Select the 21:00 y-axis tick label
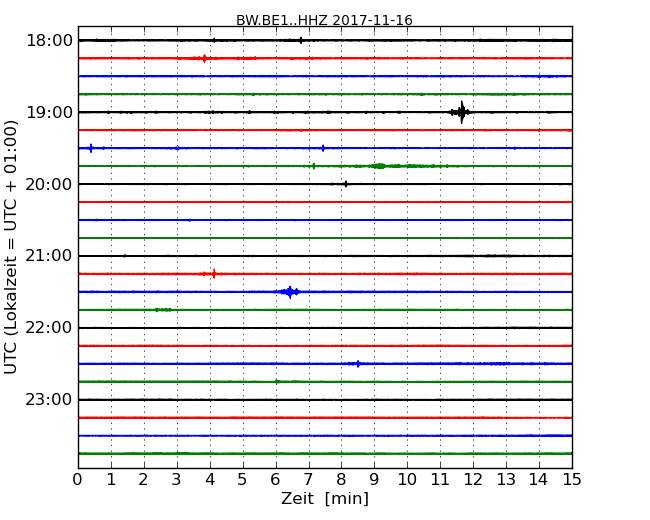650x520 pixels. pyautogui.click(x=49, y=256)
